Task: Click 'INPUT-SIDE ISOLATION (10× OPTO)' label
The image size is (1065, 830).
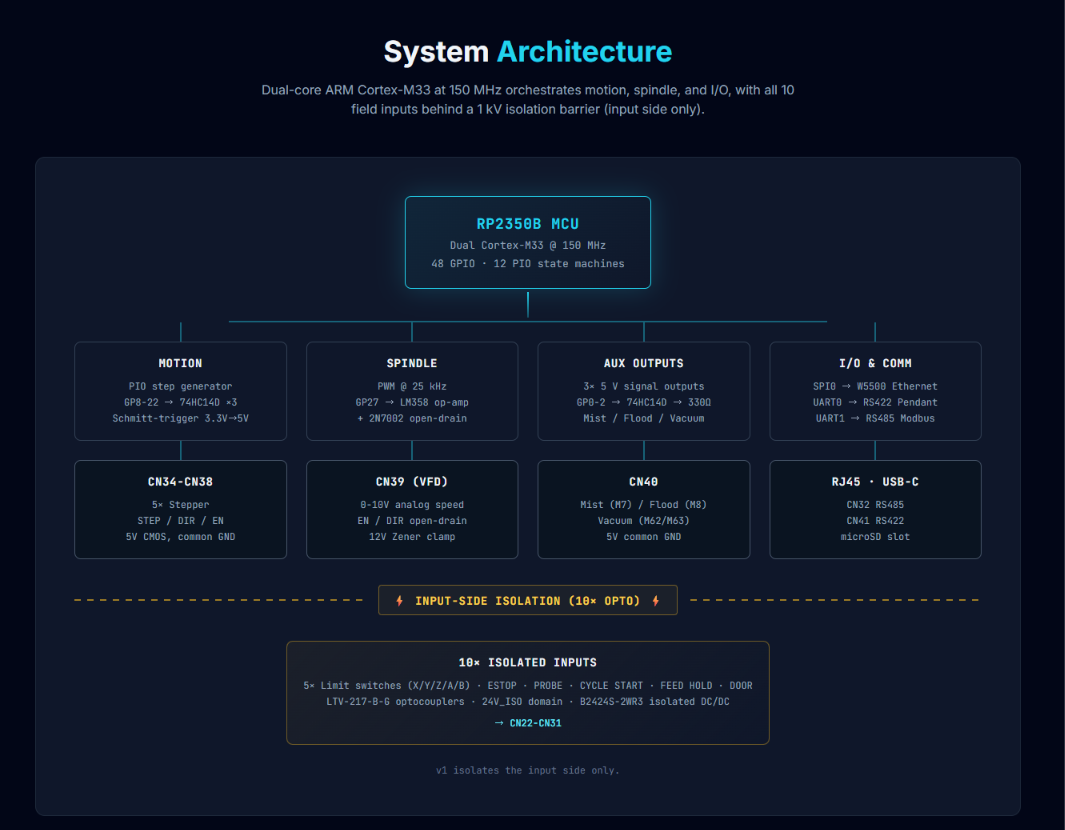Action: click(x=528, y=601)
